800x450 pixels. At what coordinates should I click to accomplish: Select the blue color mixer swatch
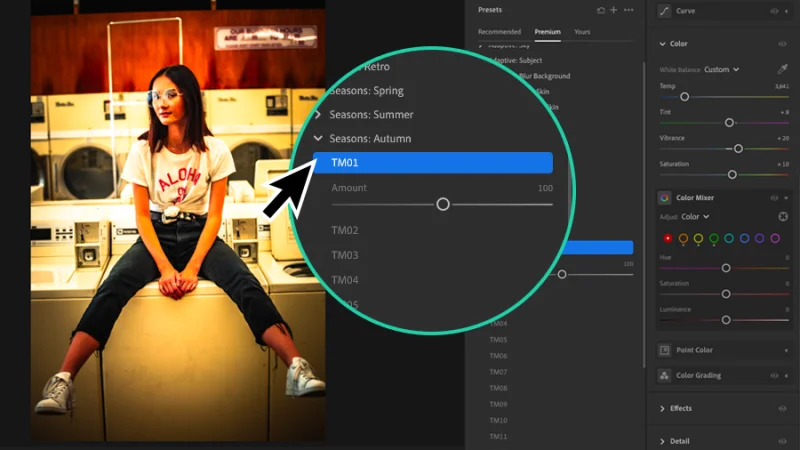coord(744,238)
